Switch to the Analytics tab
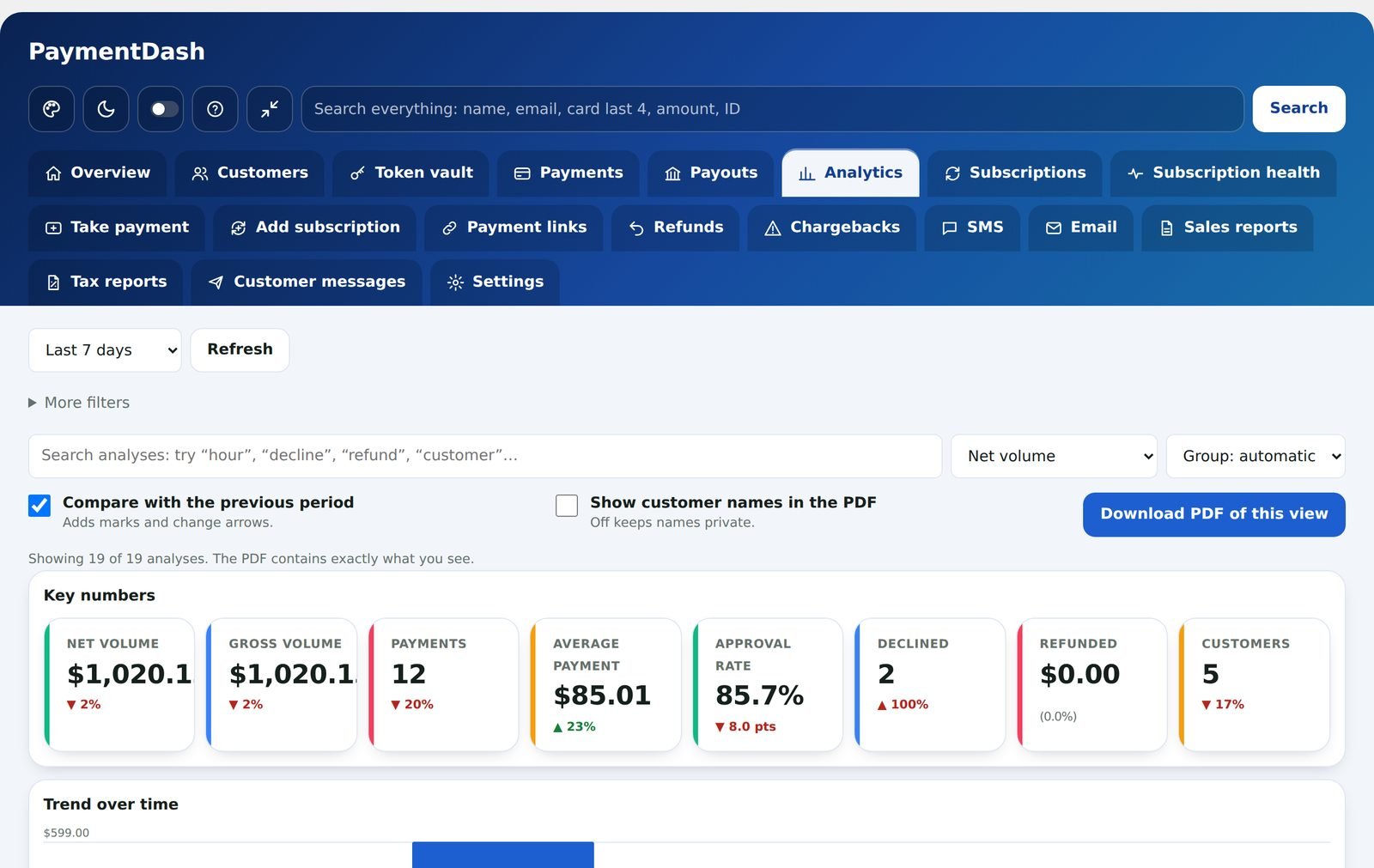Viewport: 1374px width, 868px height. [850, 173]
